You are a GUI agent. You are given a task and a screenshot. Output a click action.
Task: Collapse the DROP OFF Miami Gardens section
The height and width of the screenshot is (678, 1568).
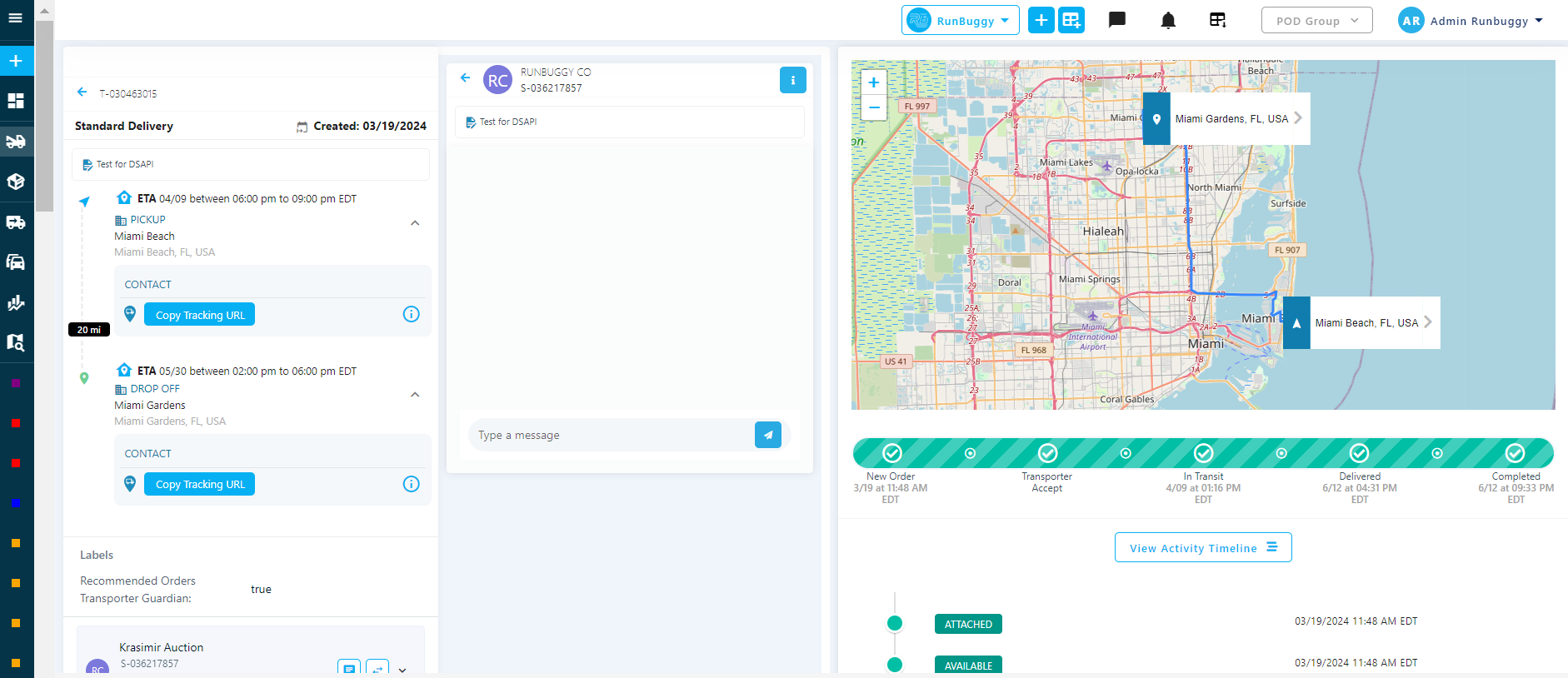point(415,395)
